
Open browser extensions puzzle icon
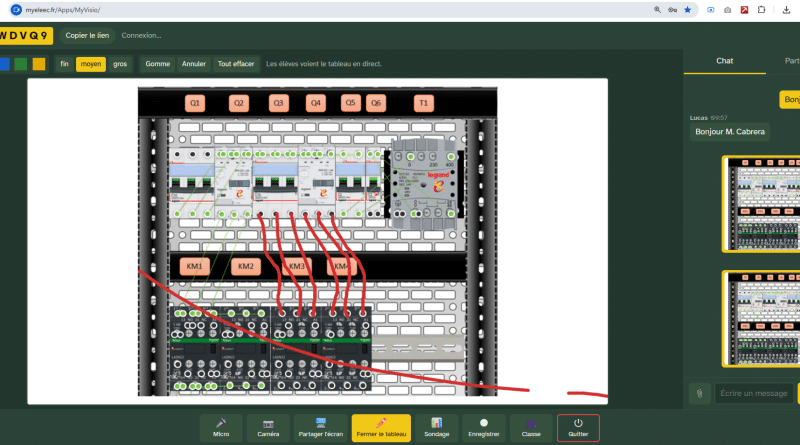click(761, 10)
